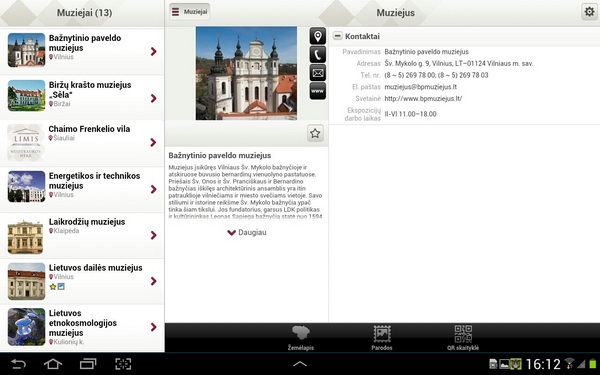Open map location icon beside museum photo
The image size is (600, 375).
pyautogui.click(x=318, y=36)
